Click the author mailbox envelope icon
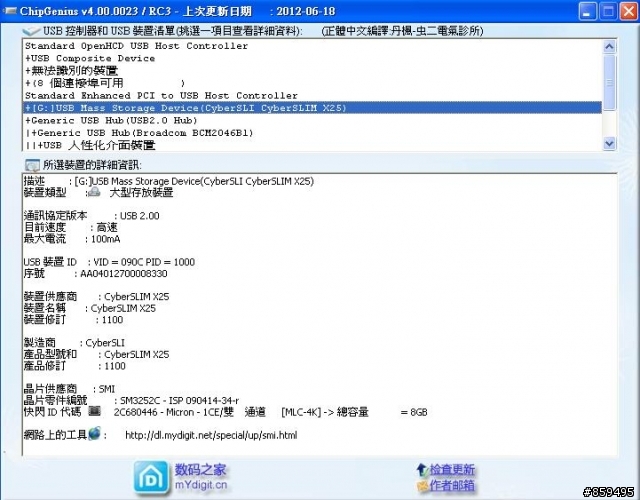Image resolution: width=640 pixels, height=500 pixels. 422,486
